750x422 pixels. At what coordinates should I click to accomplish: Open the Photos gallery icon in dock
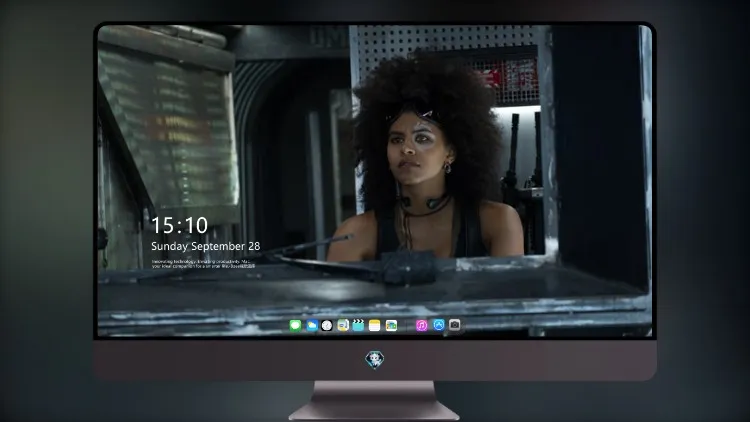[x=391, y=325]
